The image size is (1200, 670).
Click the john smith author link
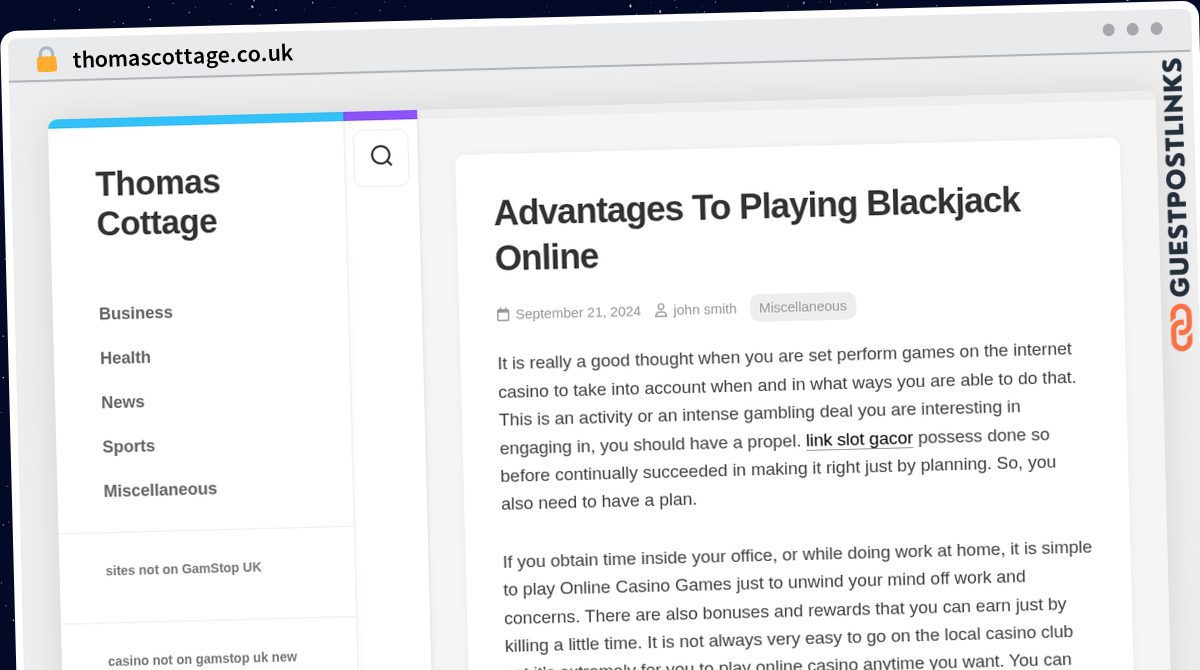click(704, 309)
